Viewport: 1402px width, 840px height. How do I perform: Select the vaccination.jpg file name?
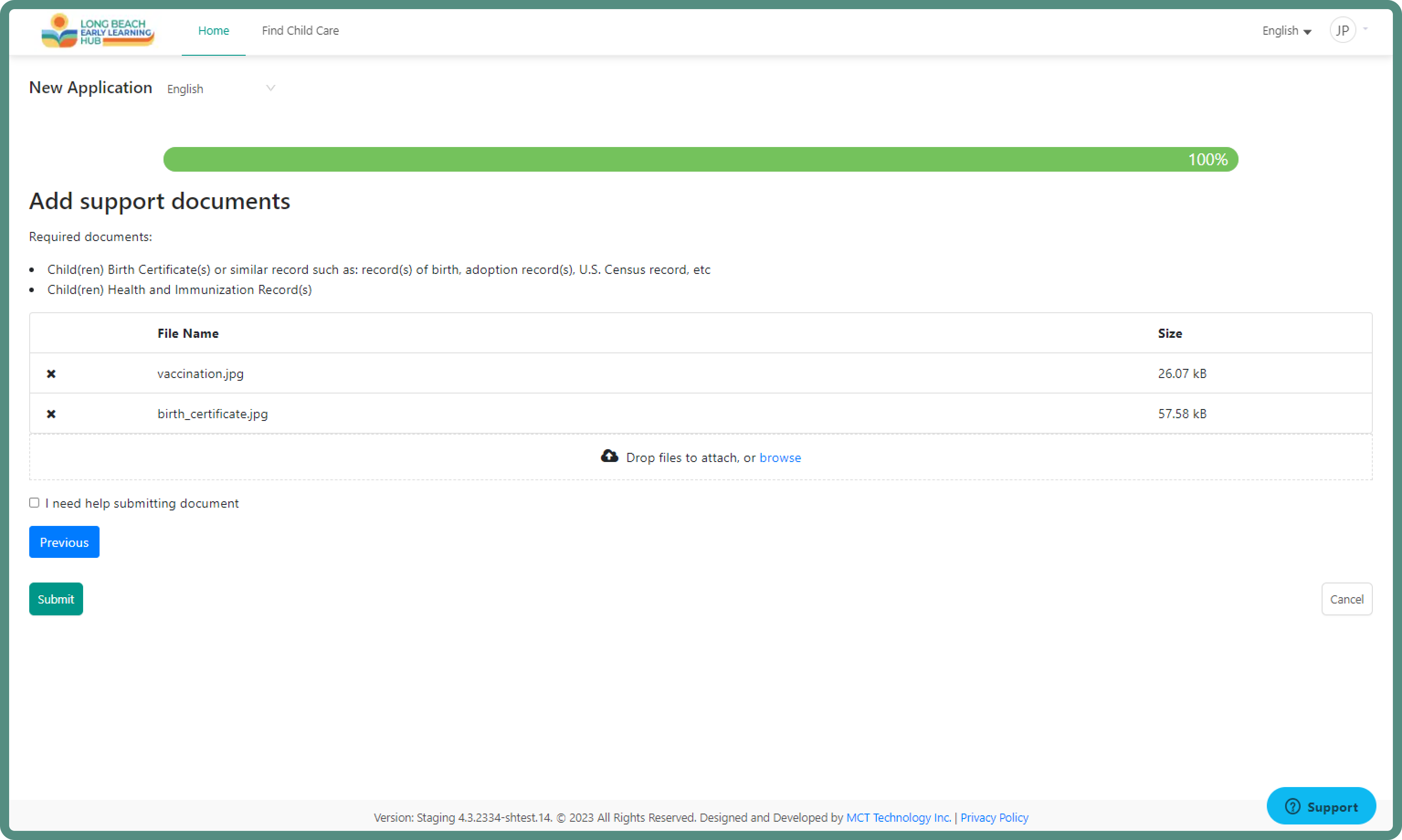[x=200, y=373]
